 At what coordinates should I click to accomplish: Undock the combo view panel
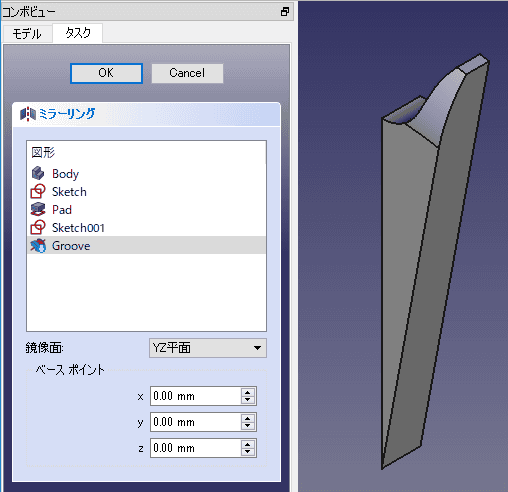point(285,12)
